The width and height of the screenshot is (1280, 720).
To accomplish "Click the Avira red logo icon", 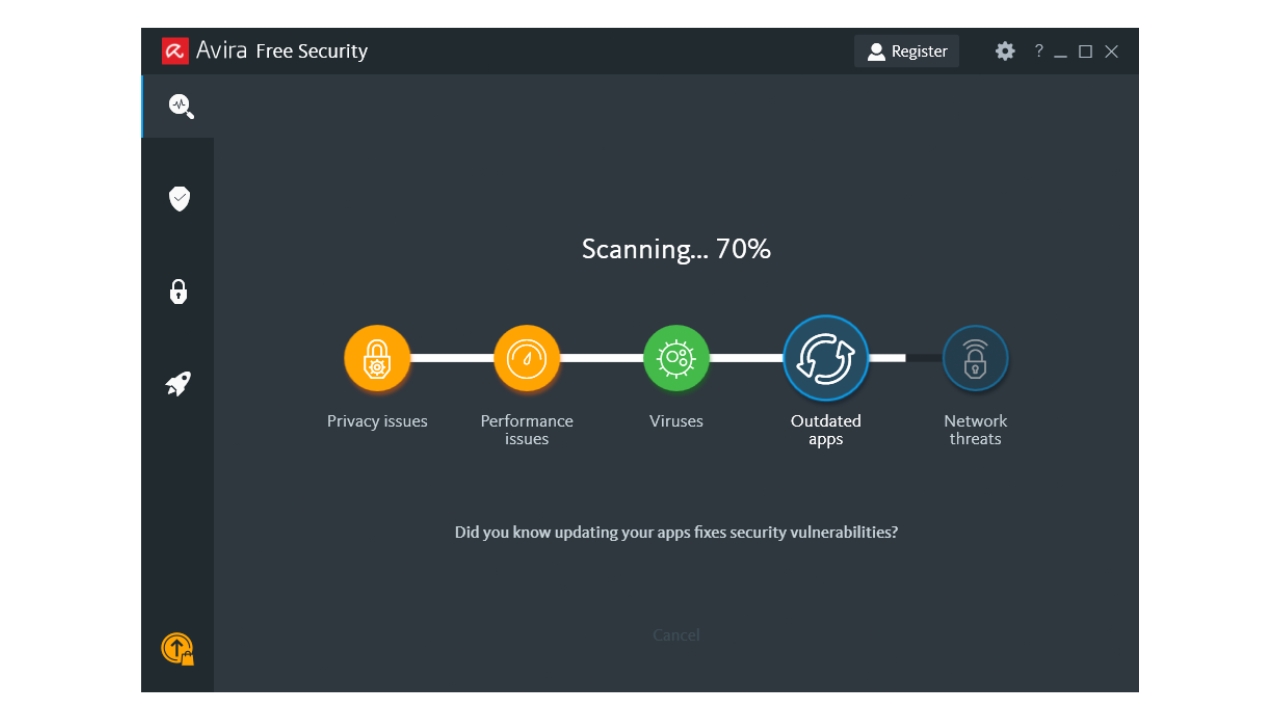I will 175,50.
